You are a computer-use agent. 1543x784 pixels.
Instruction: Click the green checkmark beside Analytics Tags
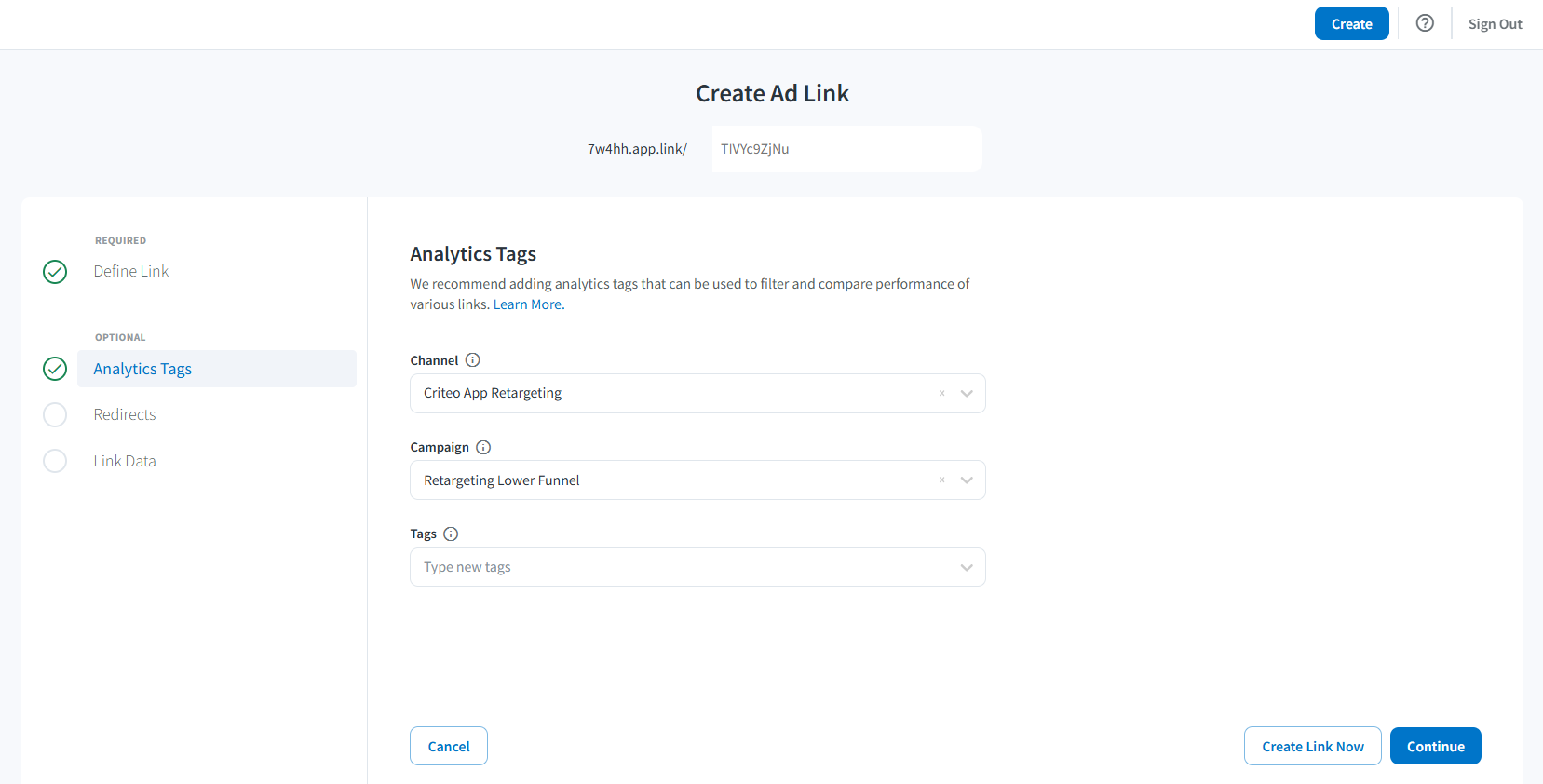click(x=55, y=369)
